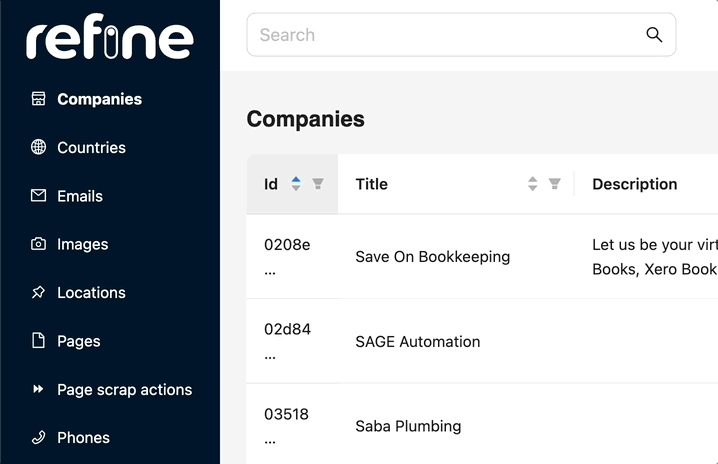Click the Pages document icon
Viewport: 718px width, 464px height.
38,341
